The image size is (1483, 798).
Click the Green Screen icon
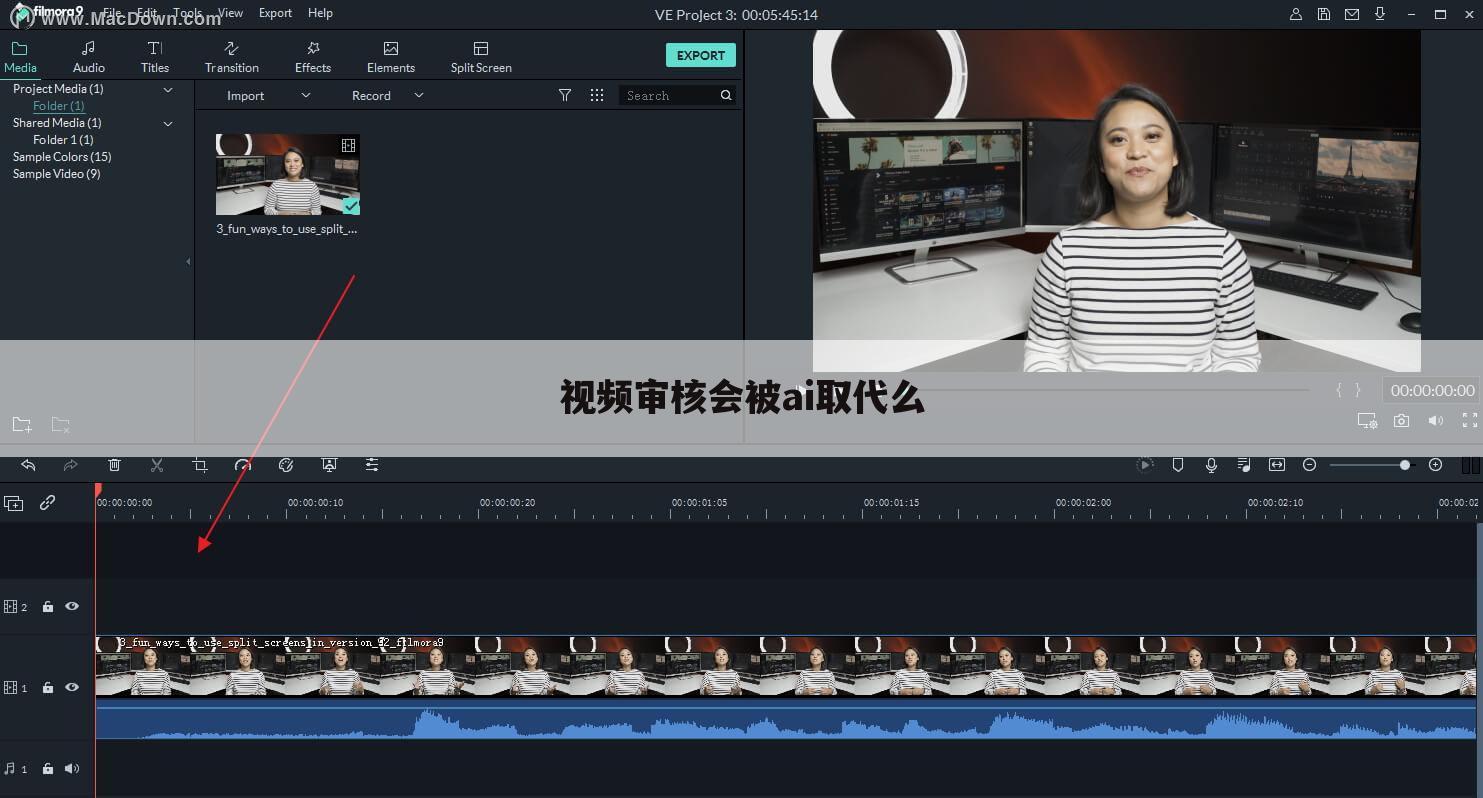(x=329, y=465)
